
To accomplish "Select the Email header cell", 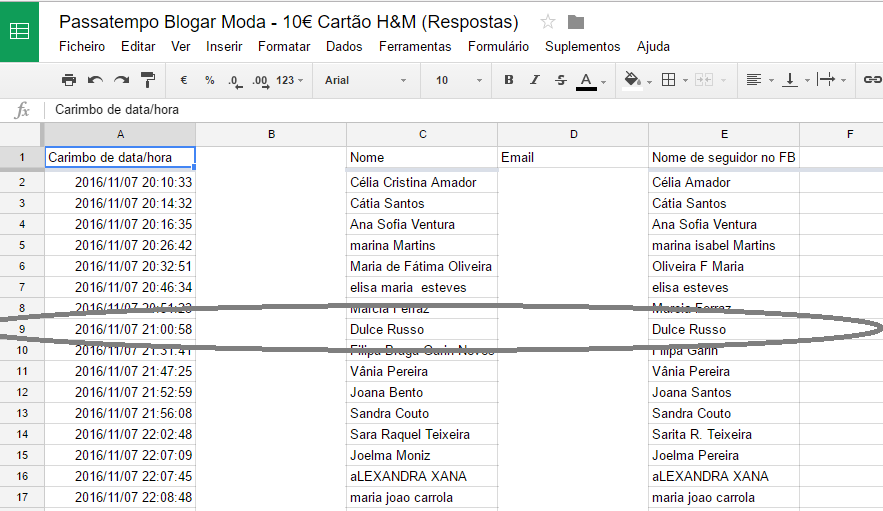I will tap(573, 158).
